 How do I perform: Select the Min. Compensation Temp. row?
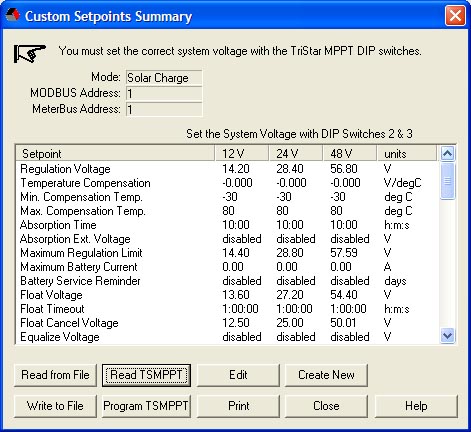227,197
